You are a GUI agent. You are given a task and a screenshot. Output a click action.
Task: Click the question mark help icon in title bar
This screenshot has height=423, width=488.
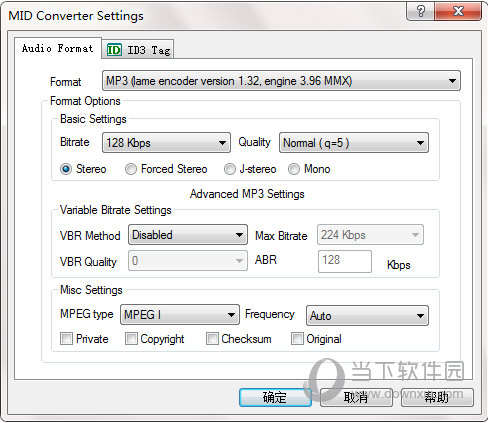pyautogui.click(x=421, y=11)
